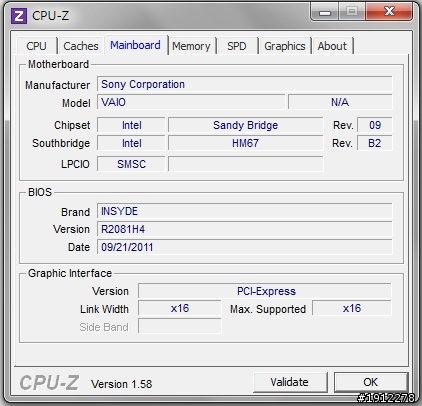Click the Max. Supported x16 field
Image resolution: width=422 pixels, height=406 pixels.
(x=352, y=309)
